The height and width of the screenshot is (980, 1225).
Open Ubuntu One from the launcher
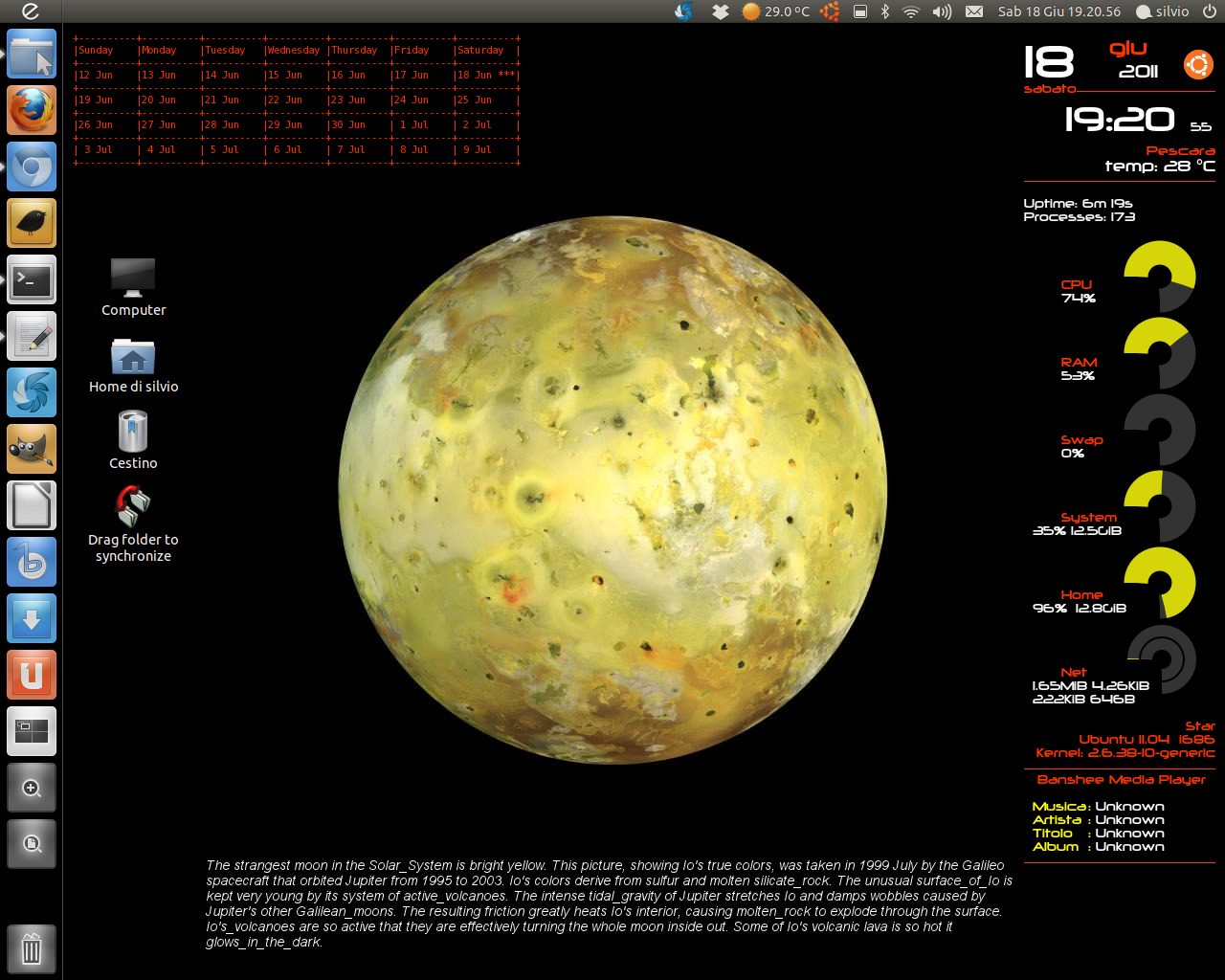pos(32,675)
